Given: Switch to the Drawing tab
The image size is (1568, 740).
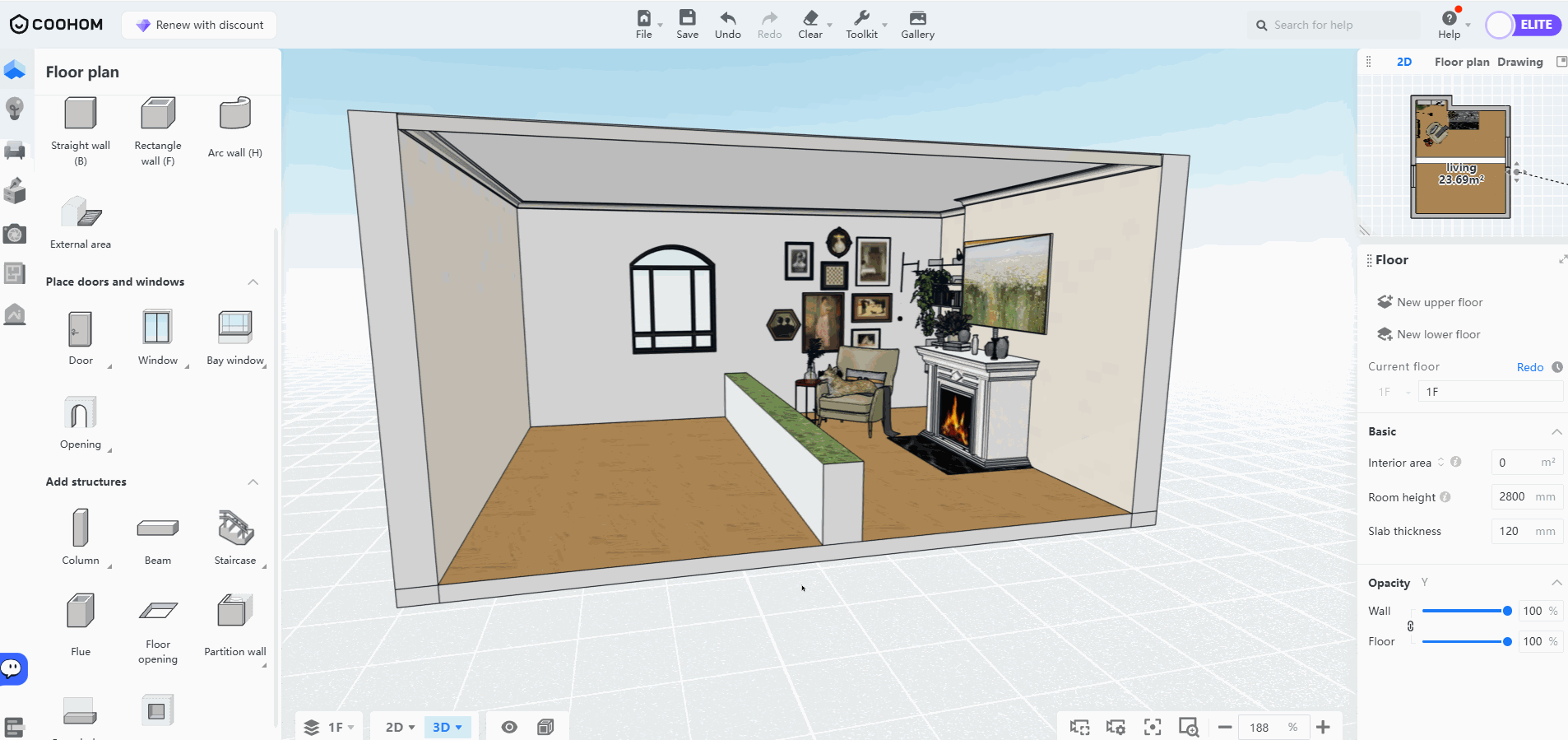Looking at the screenshot, I should pyautogui.click(x=1519, y=62).
